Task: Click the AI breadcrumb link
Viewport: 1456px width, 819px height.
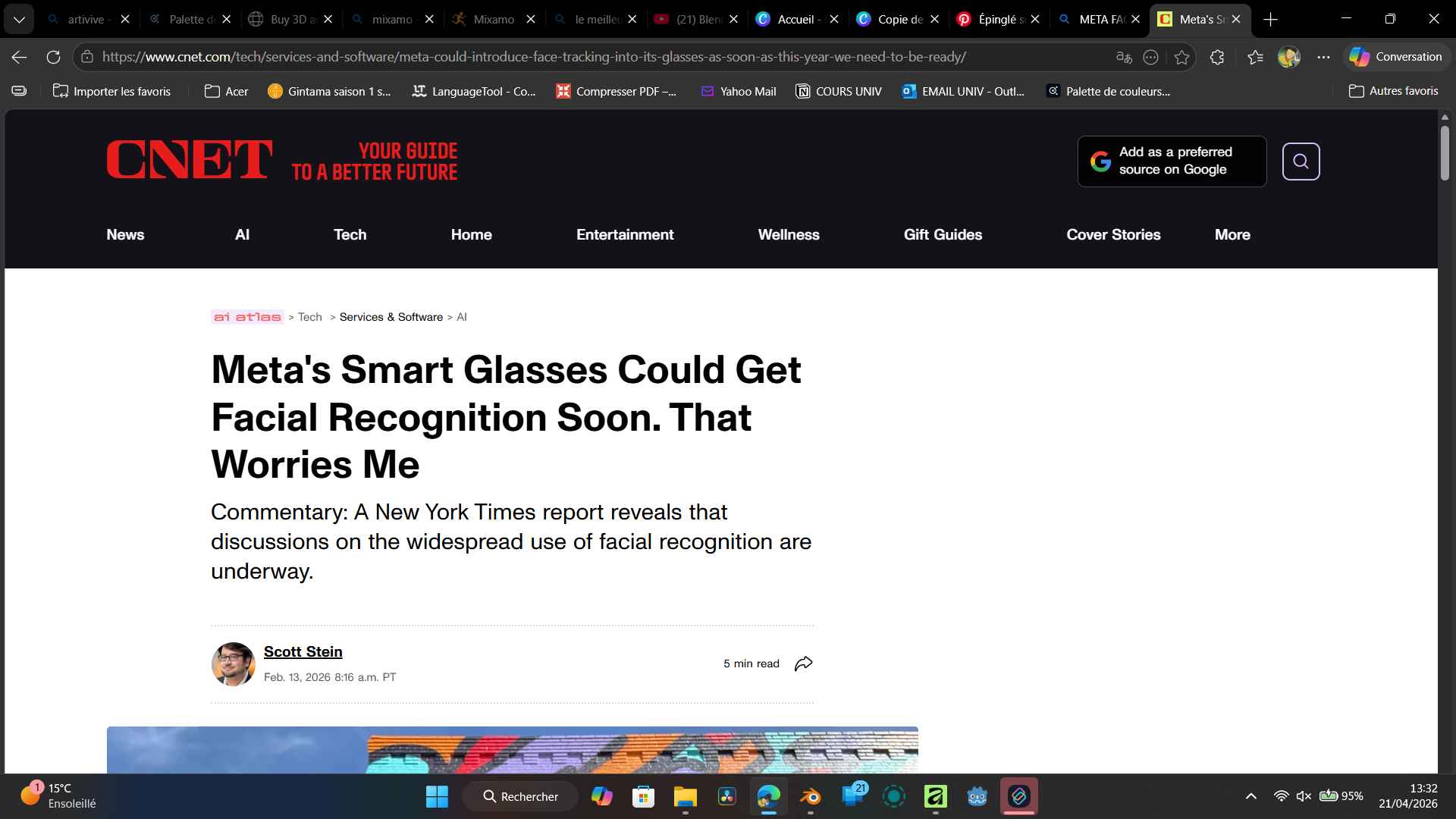Action: [462, 317]
